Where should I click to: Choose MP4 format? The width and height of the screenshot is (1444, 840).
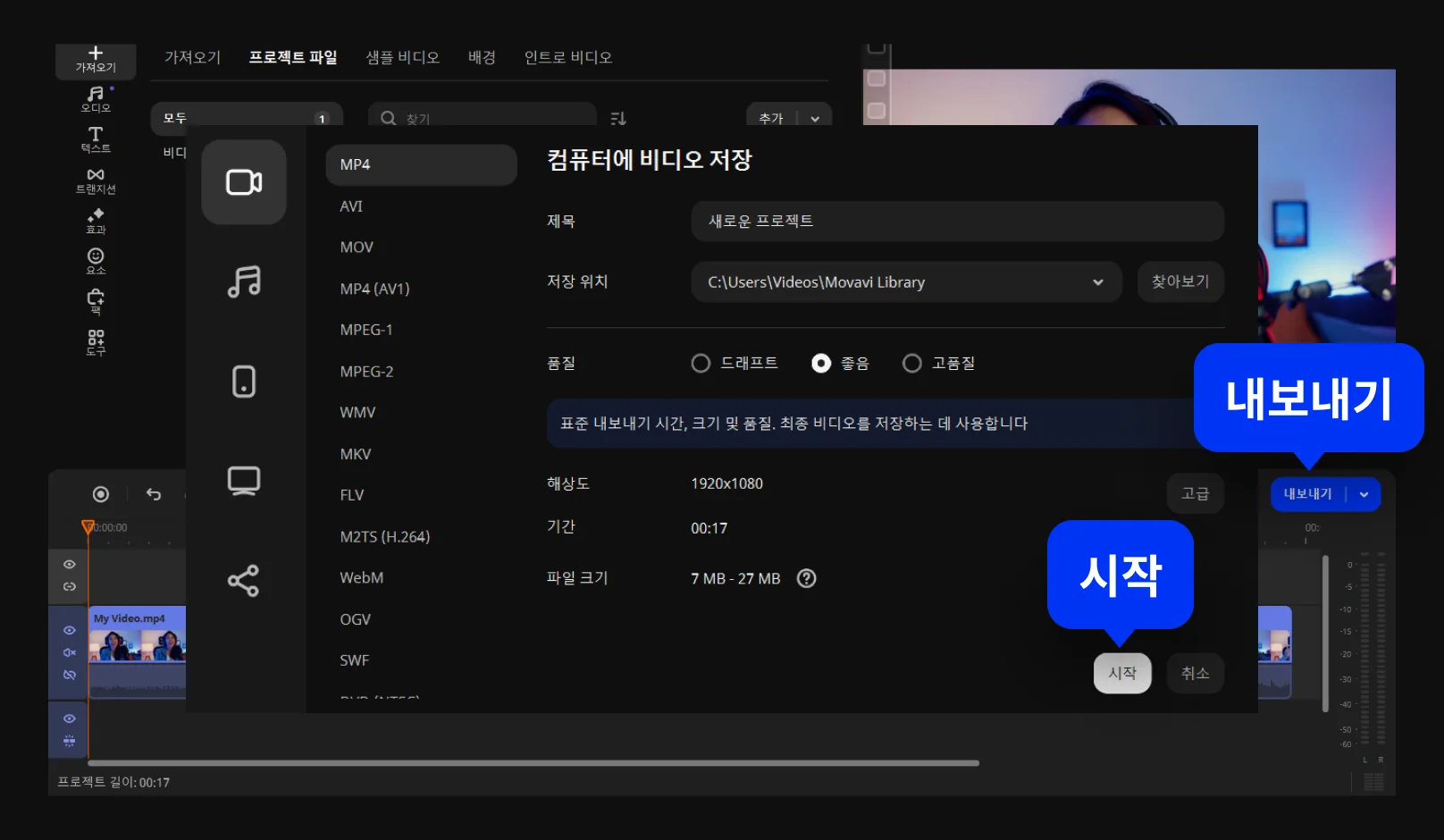pyautogui.click(x=421, y=164)
